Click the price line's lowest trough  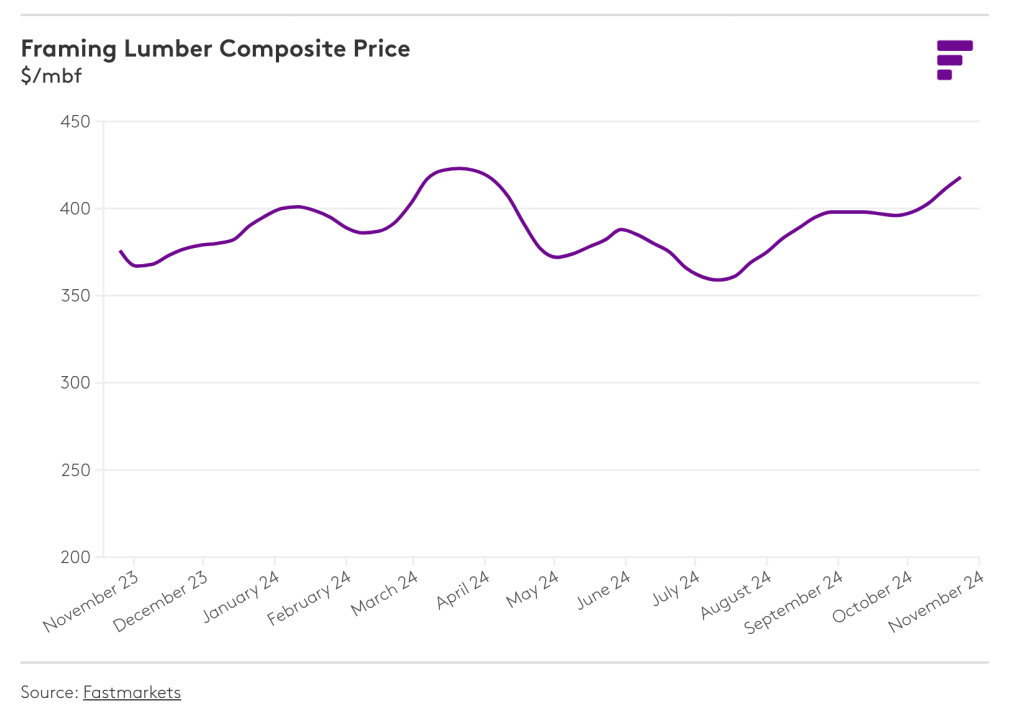pos(718,280)
